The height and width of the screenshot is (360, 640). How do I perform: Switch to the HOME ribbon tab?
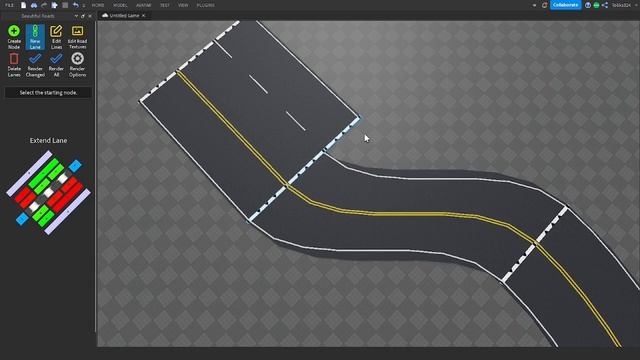click(x=98, y=5)
